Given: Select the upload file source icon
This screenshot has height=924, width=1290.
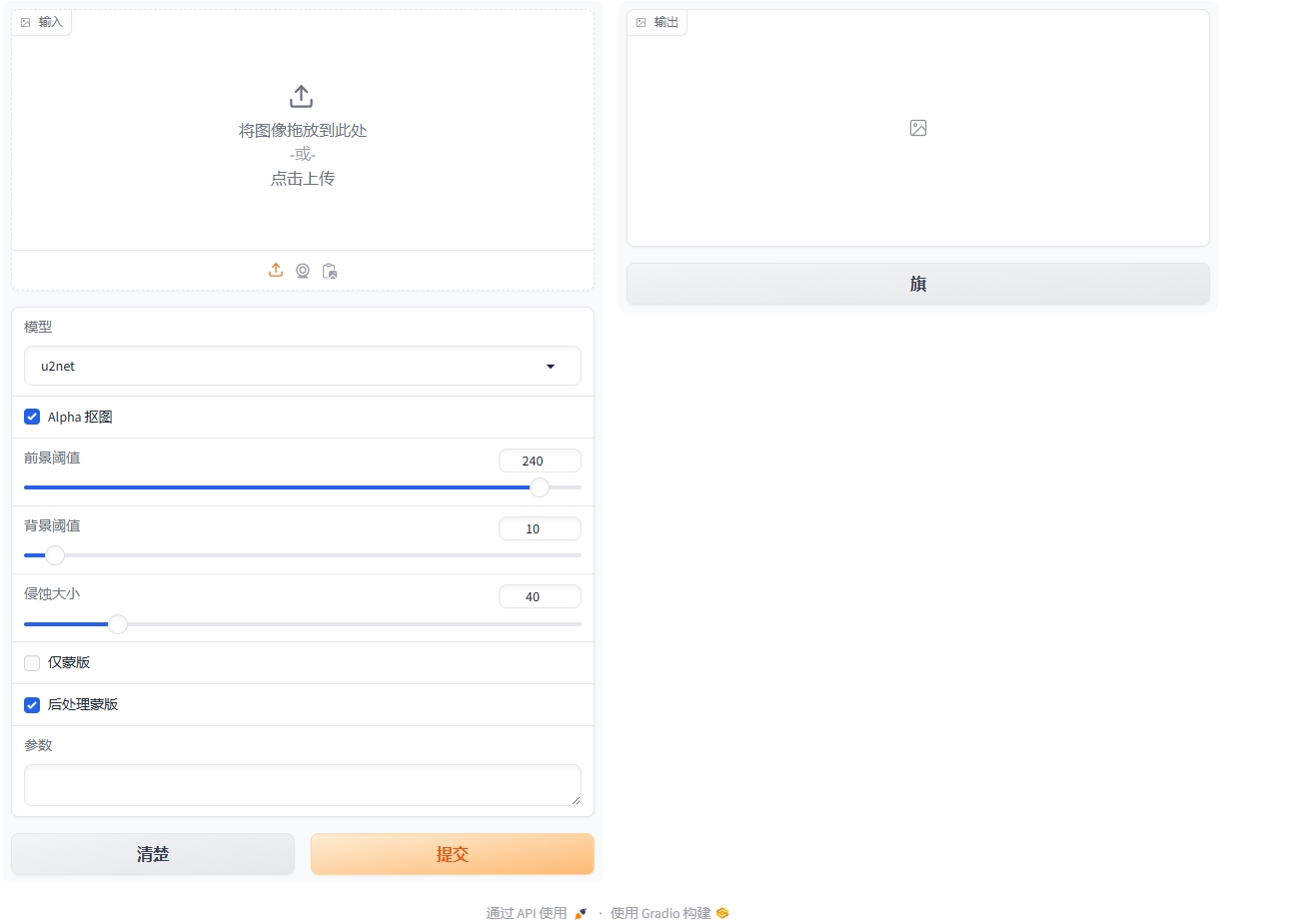Looking at the screenshot, I should click(x=276, y=271).
